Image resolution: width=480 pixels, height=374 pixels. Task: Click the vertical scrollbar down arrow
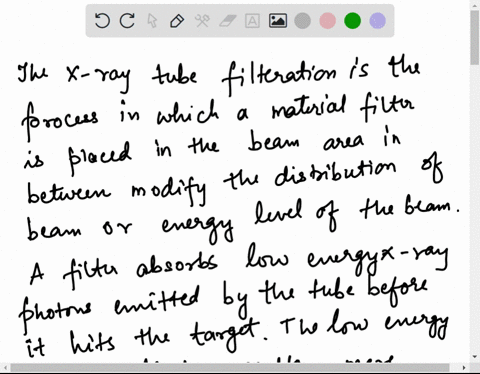coord(475,357)
